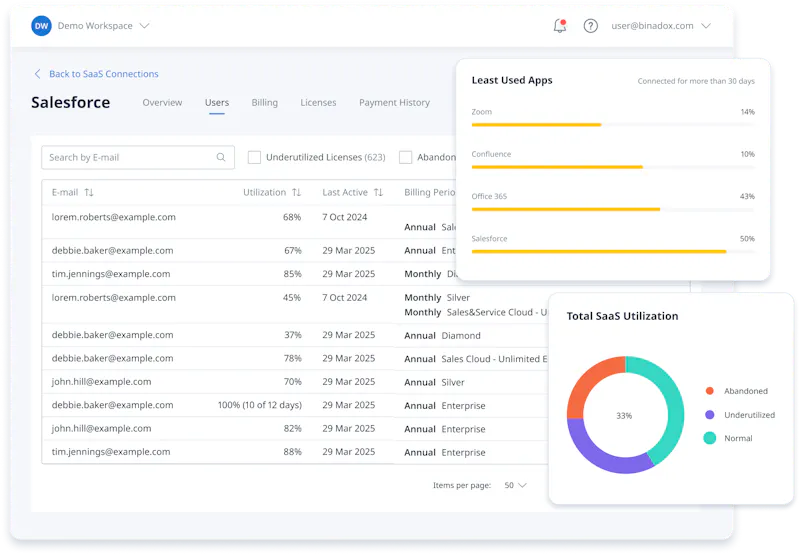Click the Underutilized legend dot

coord(709,415)
